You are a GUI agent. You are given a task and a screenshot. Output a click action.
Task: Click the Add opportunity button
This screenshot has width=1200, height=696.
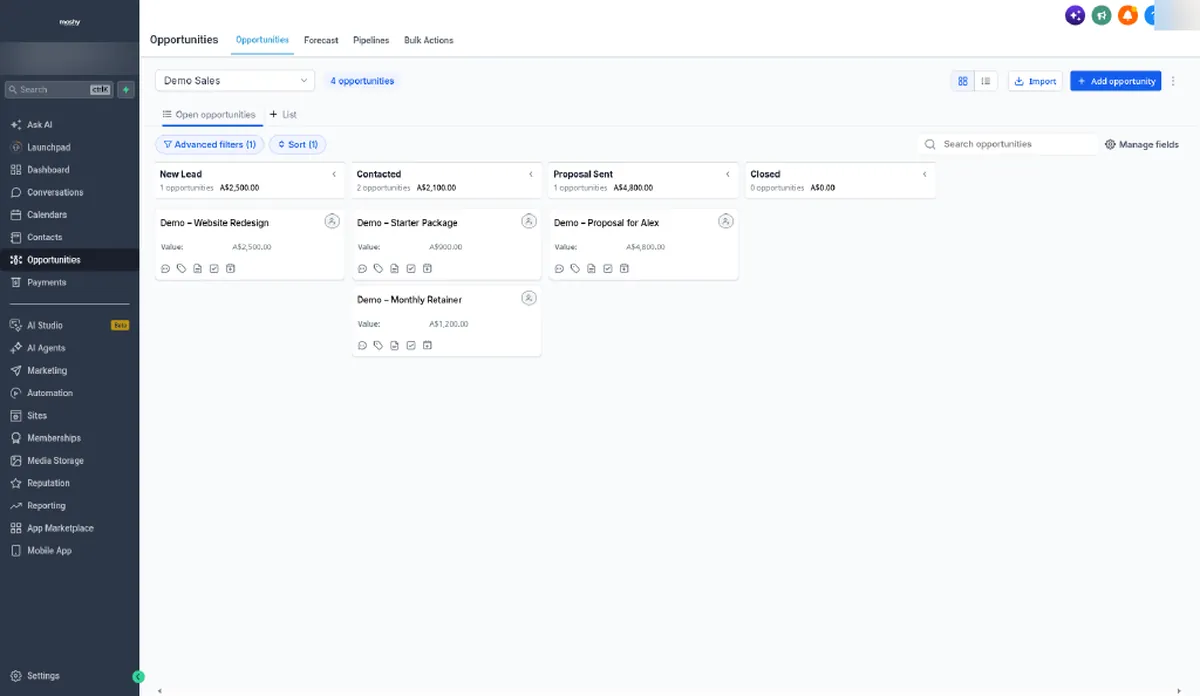click(x=1116, y=81)
